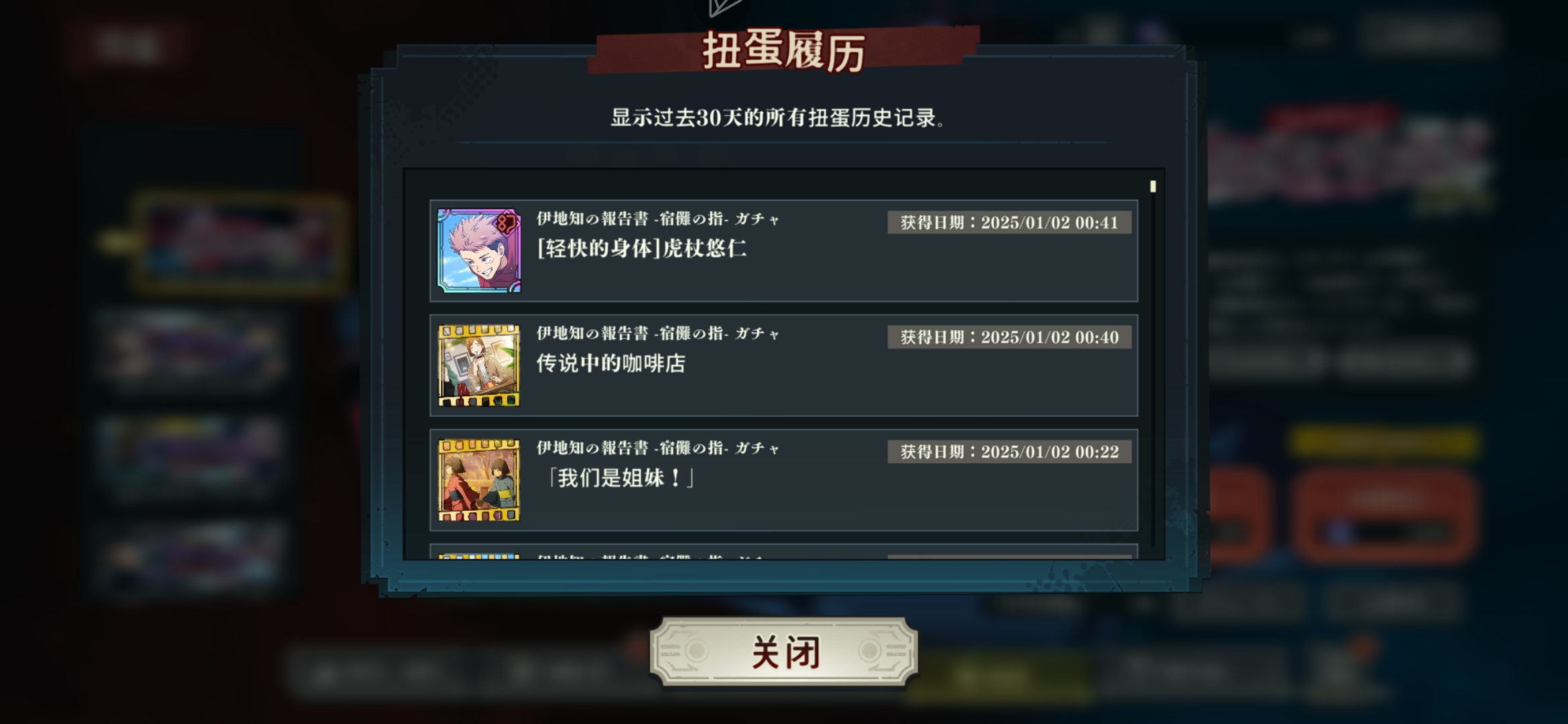Image resolution: width=1568 pixels, height=724 pixels.
Task: Click the 显示过去30天 description text
Action: pyautogui.click(x=777, y=118)
